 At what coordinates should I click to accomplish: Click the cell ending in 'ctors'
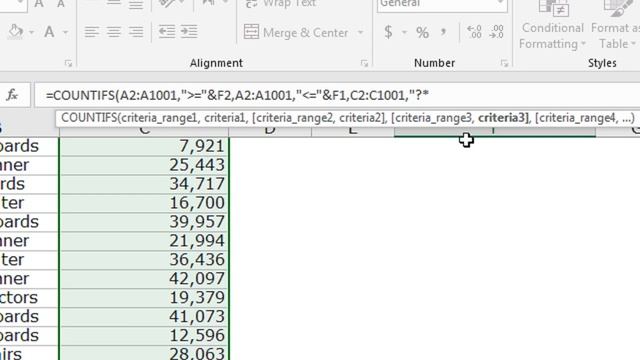(x=29, y=298)
